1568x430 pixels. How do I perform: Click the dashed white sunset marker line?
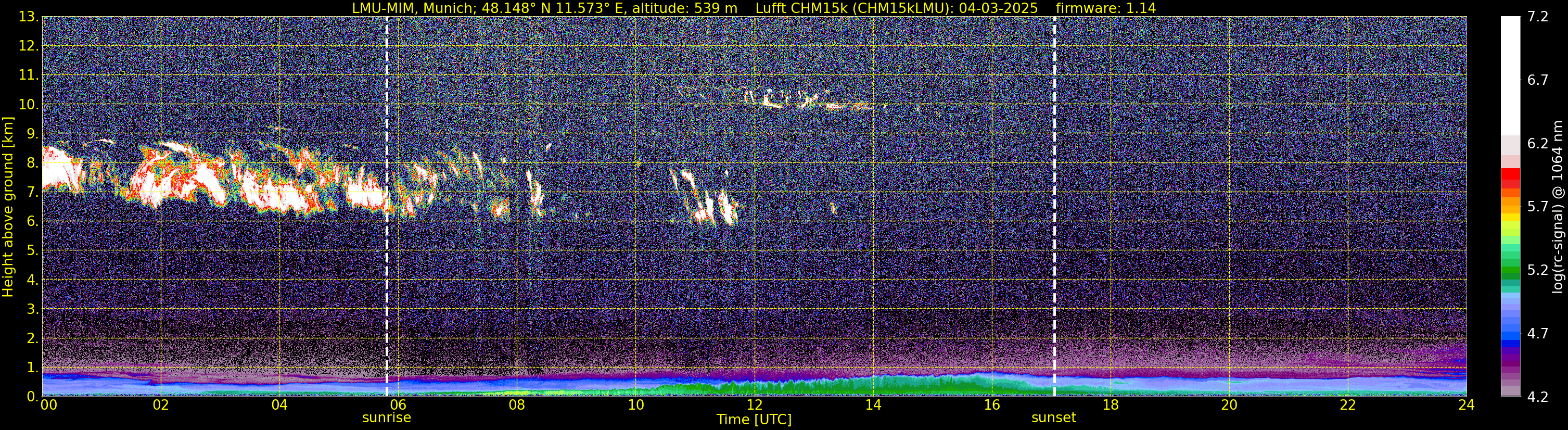pyautogui.click(x=1054, y=207)
